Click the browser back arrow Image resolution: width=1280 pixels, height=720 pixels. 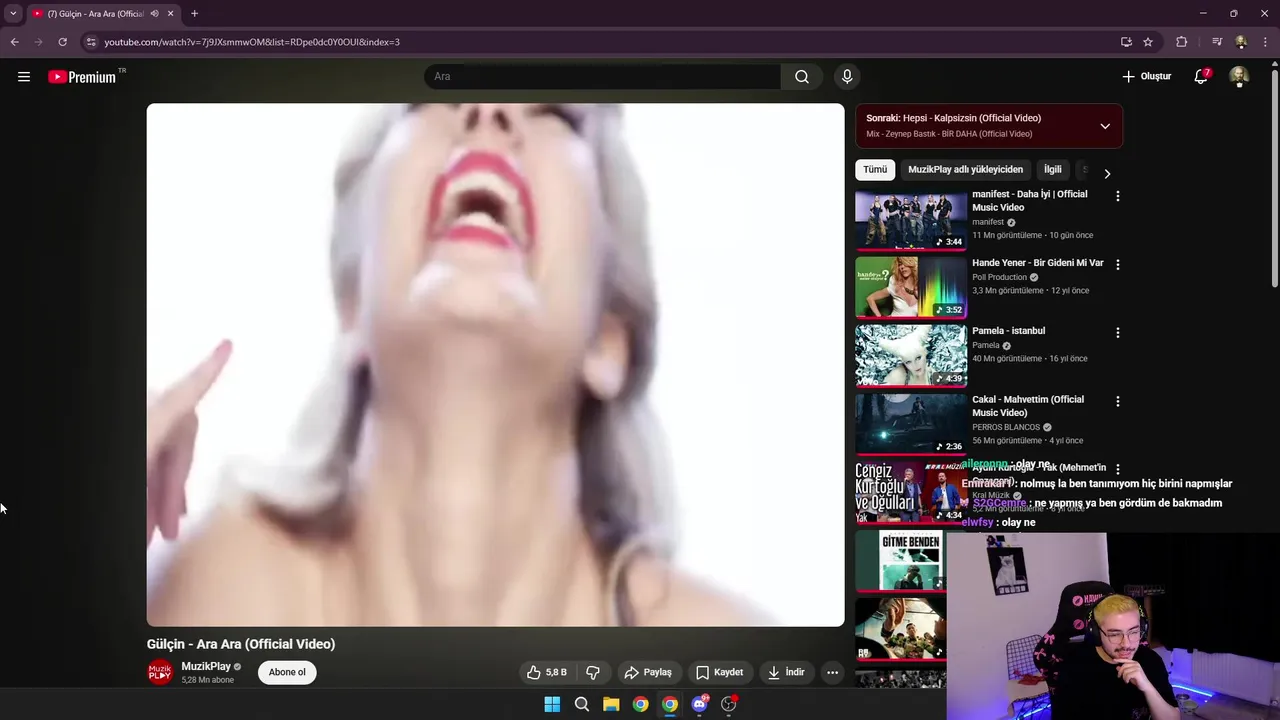14,42
